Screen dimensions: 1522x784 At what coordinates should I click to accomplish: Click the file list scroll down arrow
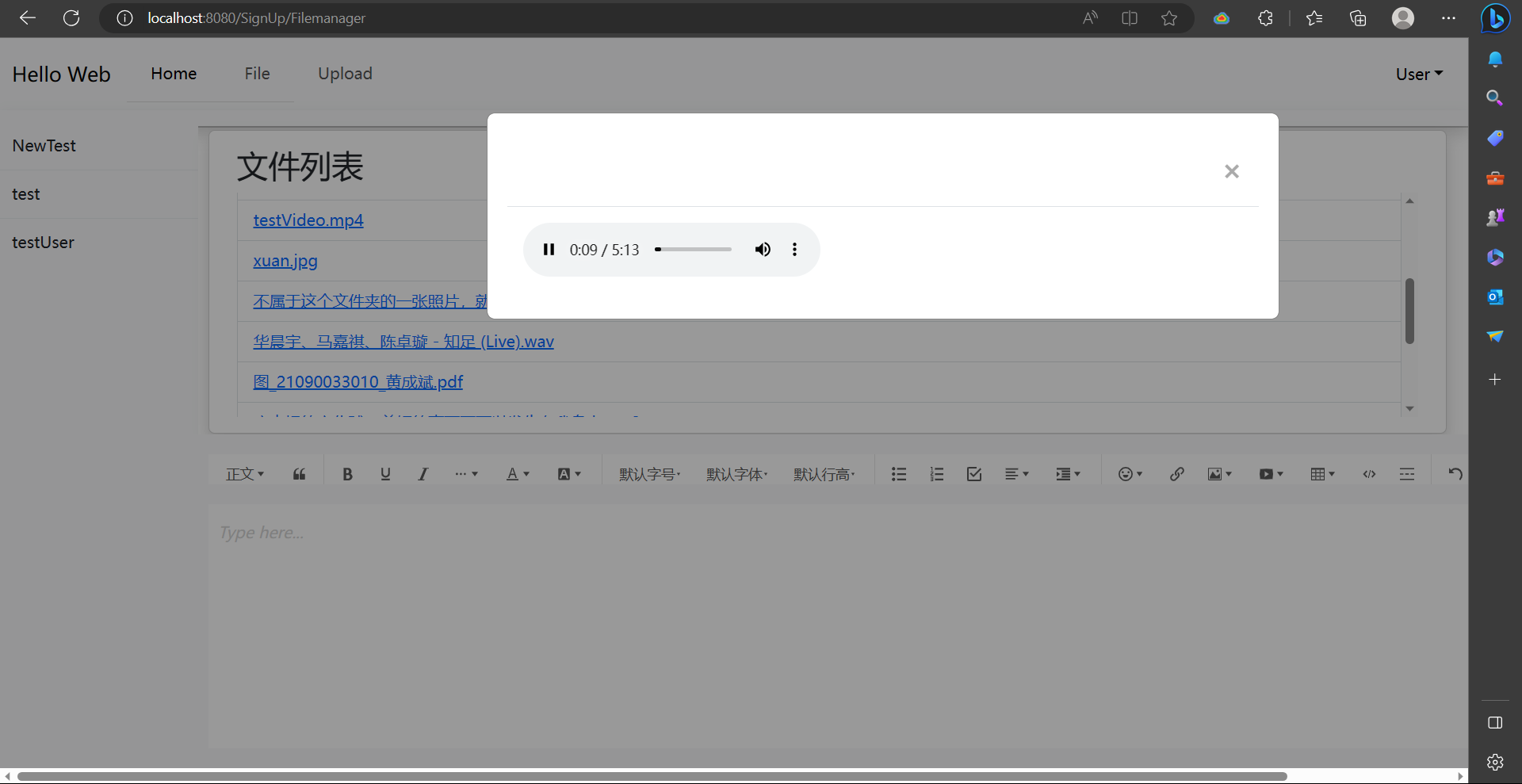(x=1409, y=408)
